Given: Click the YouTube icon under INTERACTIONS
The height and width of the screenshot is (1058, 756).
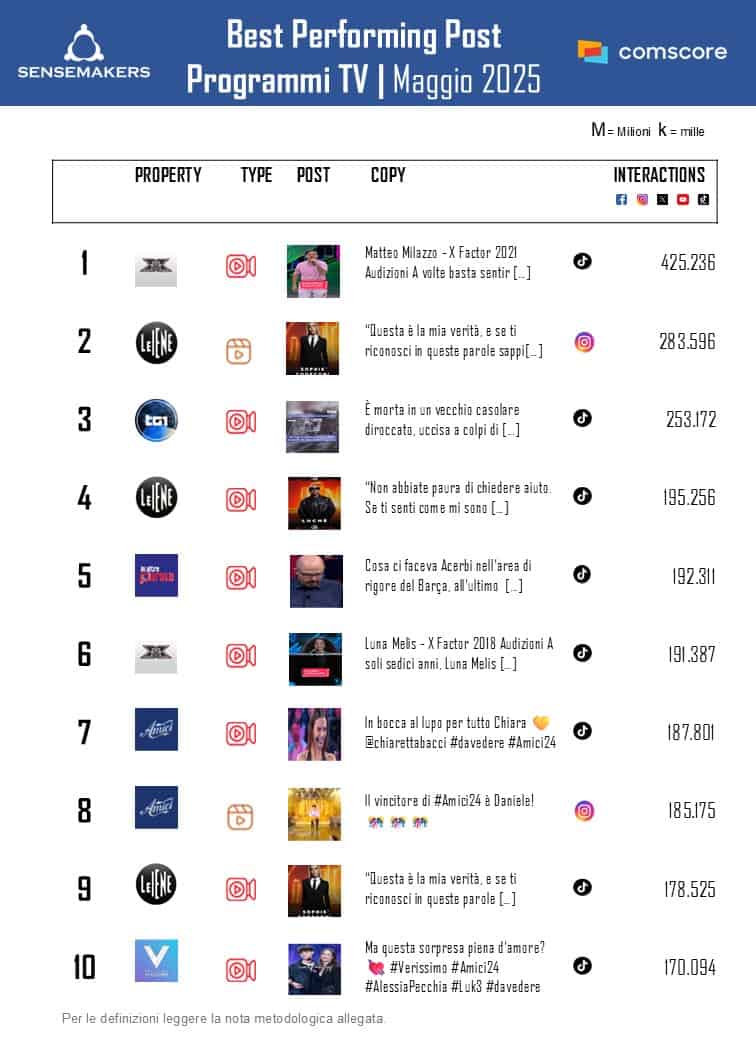Looking at the screenshot, I should pos(683,199).
